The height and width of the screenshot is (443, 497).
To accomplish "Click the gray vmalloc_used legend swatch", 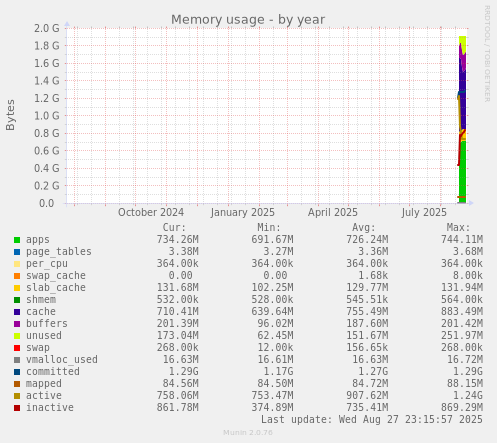I will pos(17,360).
